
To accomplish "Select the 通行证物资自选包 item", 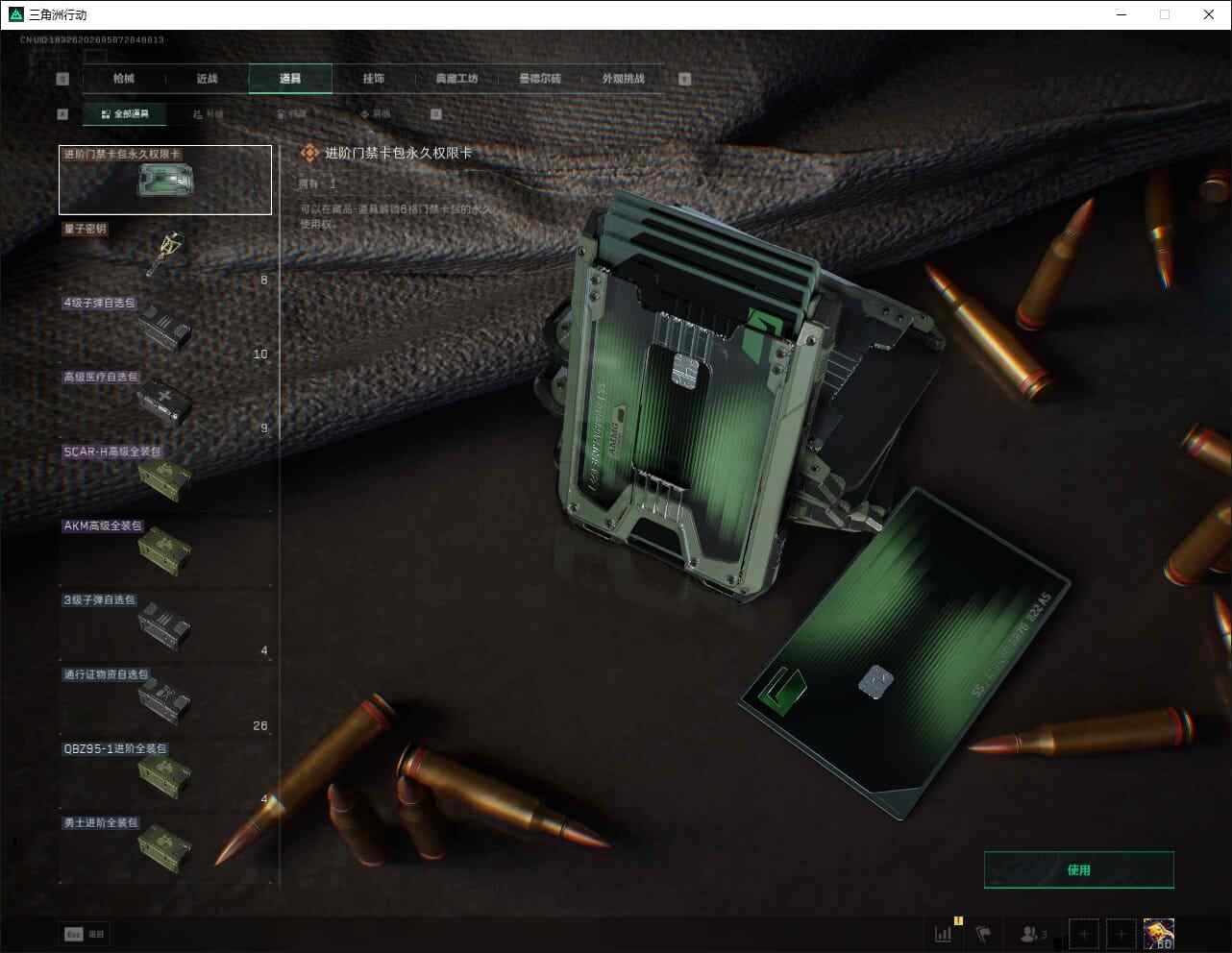I will (x=165, y=700).
